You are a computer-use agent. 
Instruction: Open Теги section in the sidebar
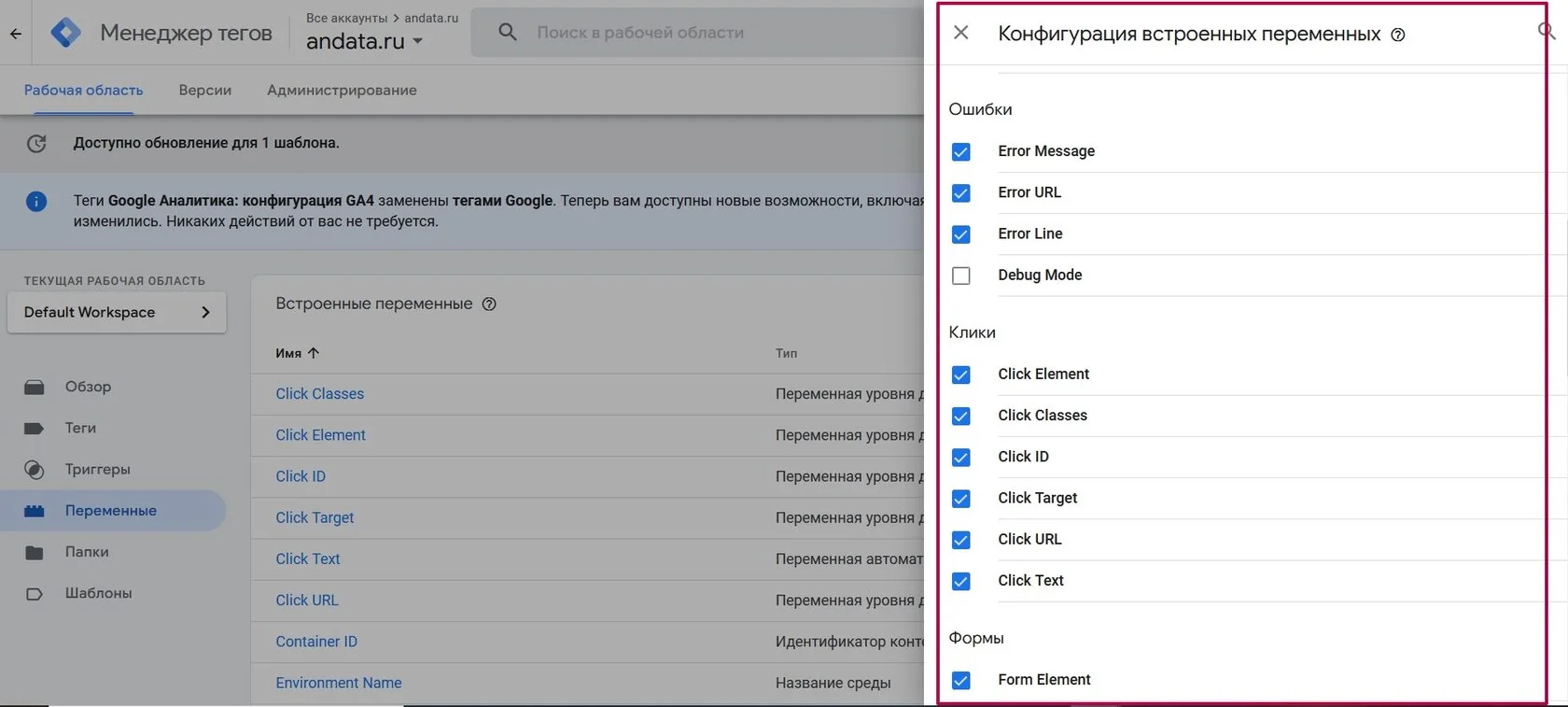click(x=80, y=428)
